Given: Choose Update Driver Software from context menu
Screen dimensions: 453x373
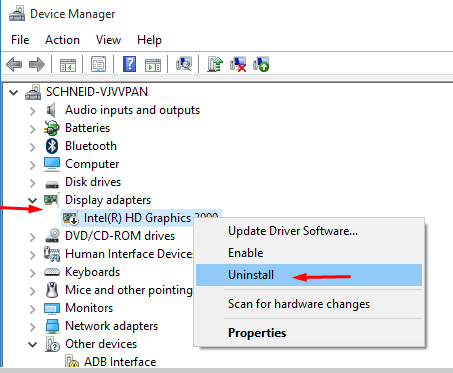Looking at the screenshot, I should (x=309, y=231).
